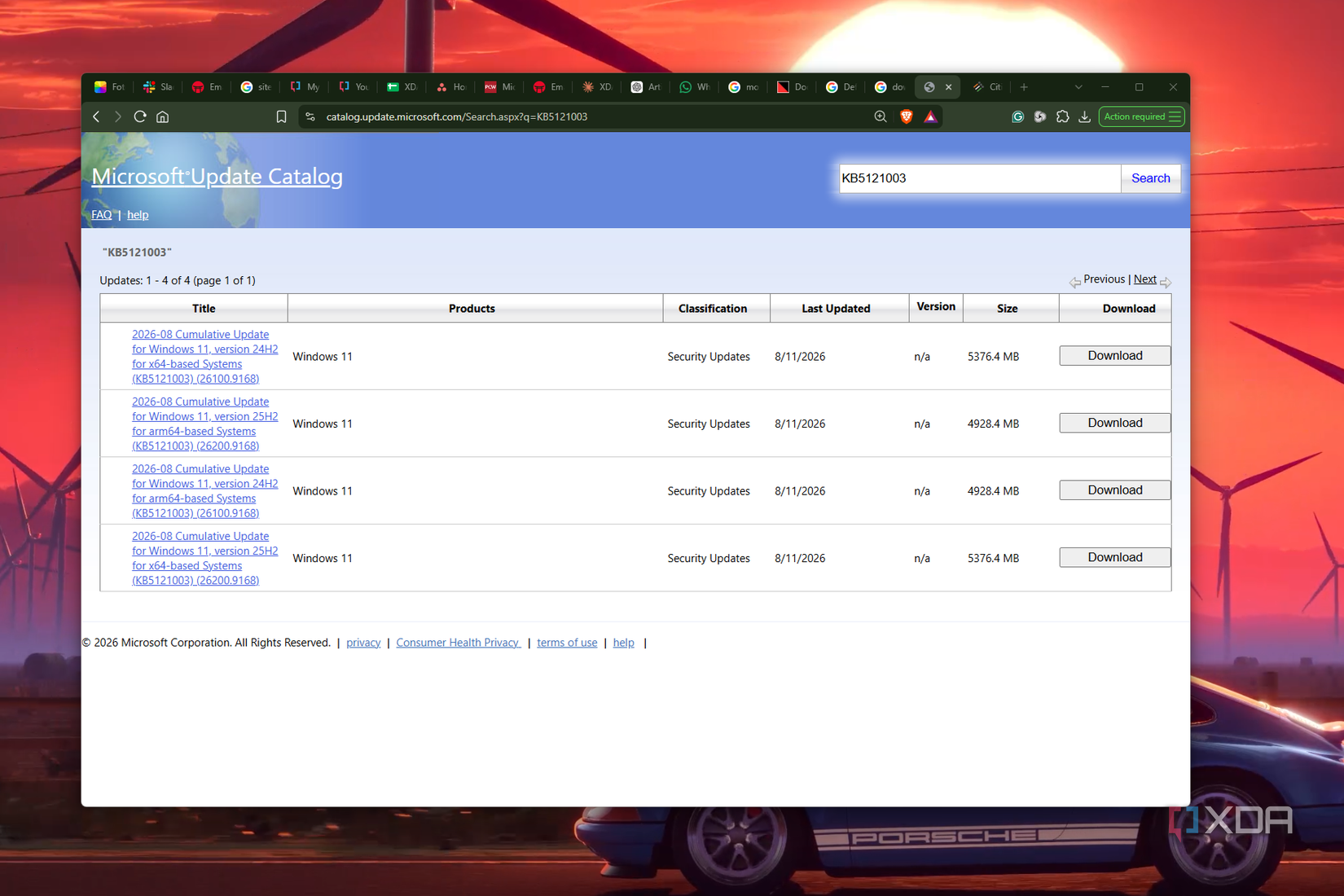Go back to the previous page
This screenshot has height=896, width=1344.
(96, 116)
